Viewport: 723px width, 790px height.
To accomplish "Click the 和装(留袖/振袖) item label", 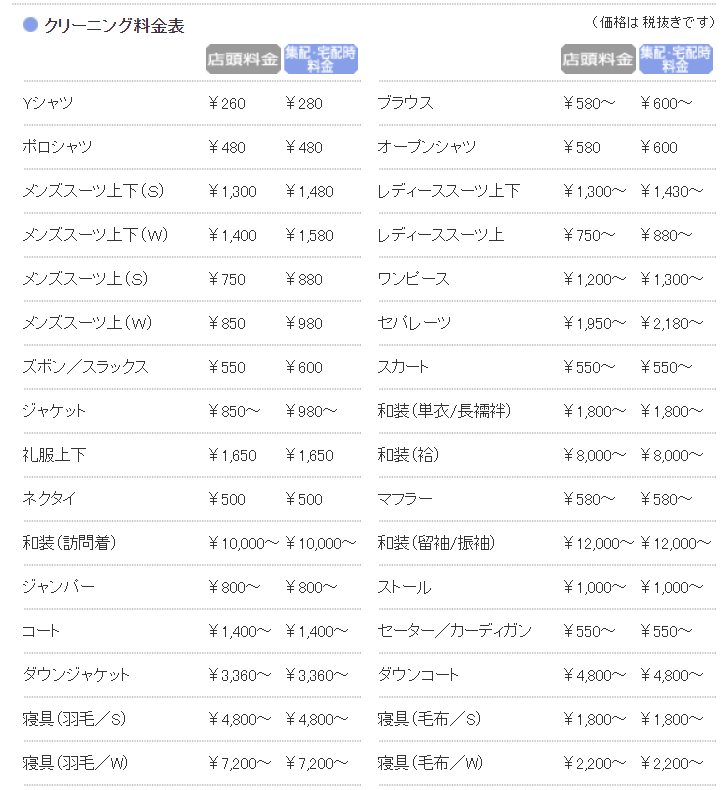I will coord(436,543).
